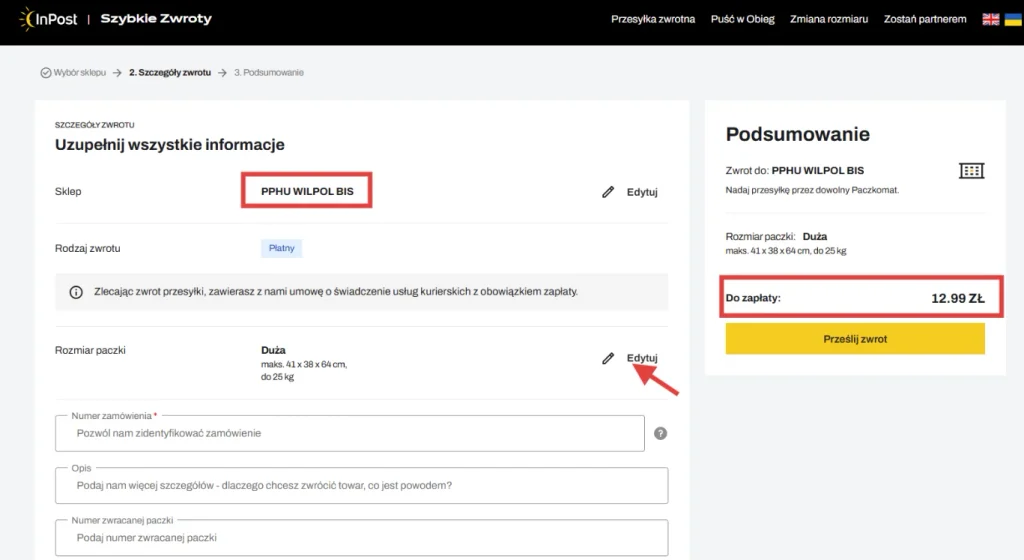Click pencil icon in Rozmiar paczki row

click(x=608, y=358)
